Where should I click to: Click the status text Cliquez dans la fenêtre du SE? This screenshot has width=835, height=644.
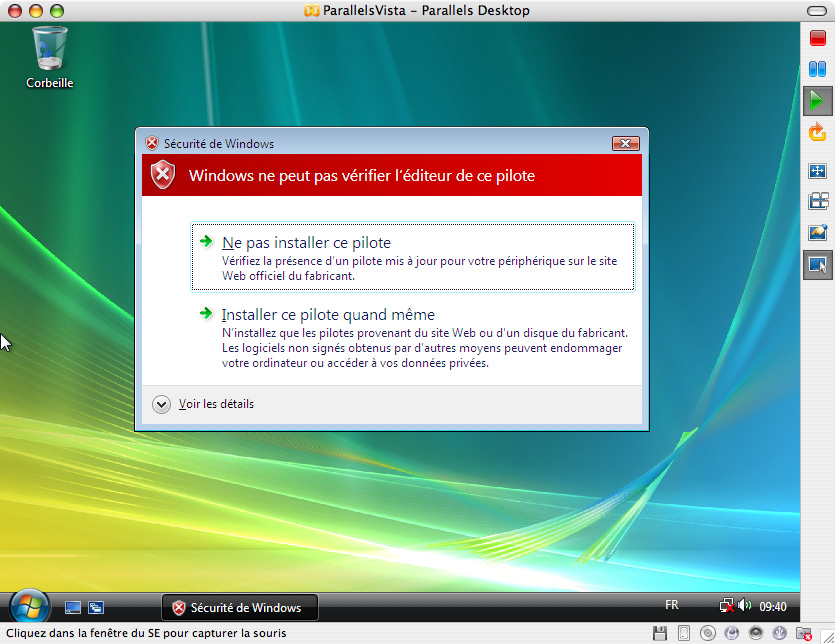[x=146, y=633]
